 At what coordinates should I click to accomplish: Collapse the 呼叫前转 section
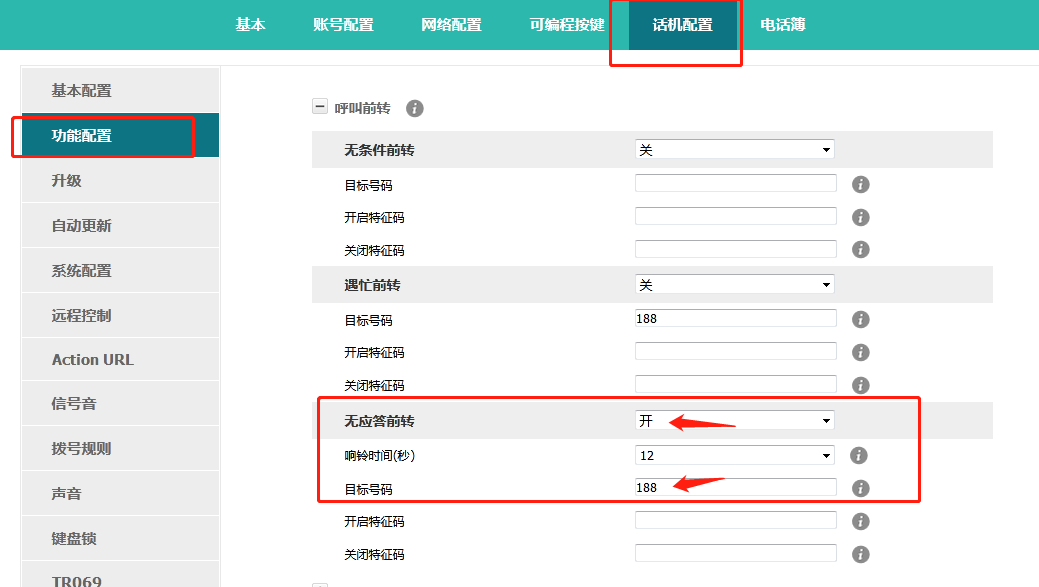(x=320, y=107)
